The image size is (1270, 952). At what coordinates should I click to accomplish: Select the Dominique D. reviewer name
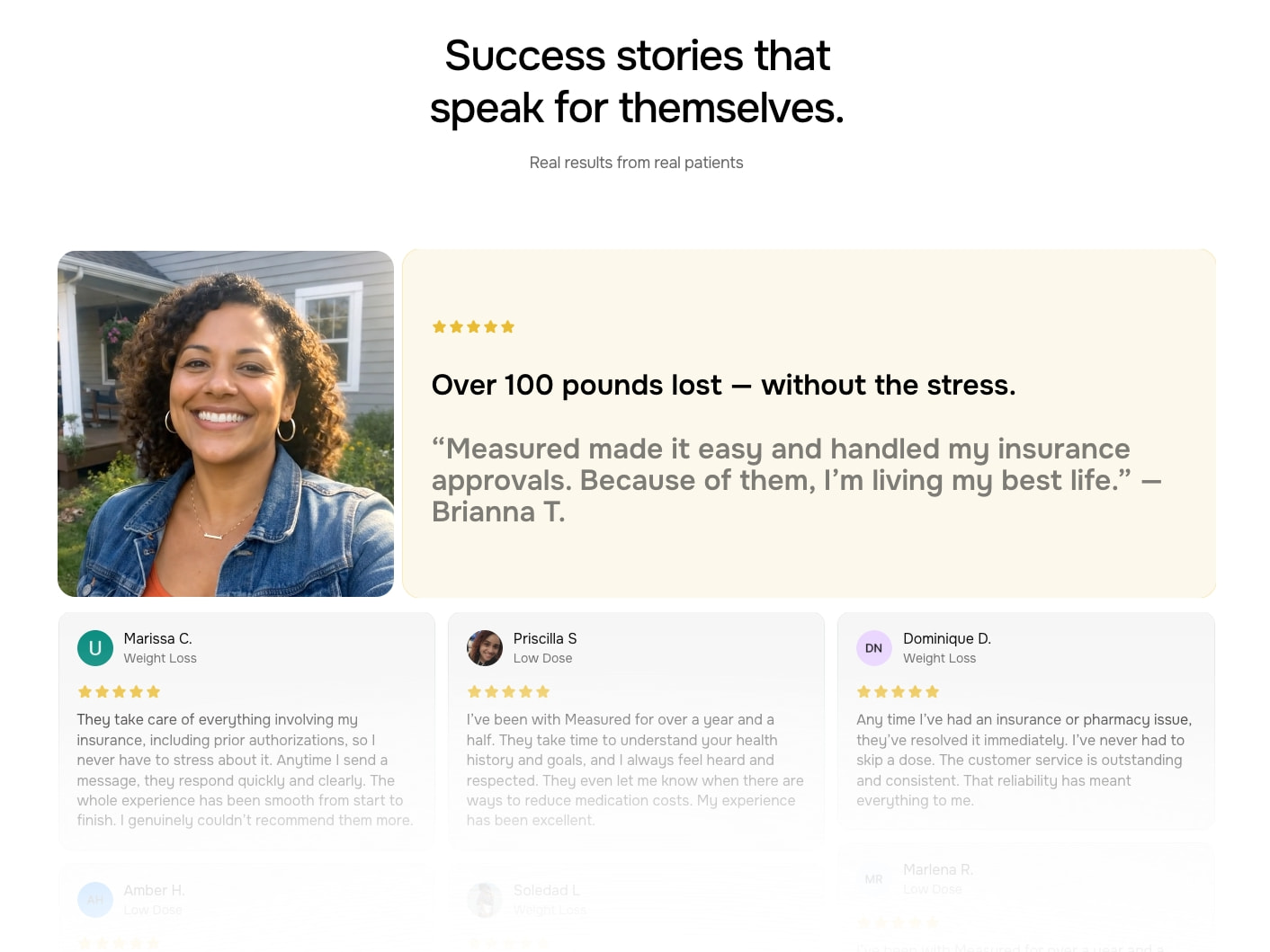click(x=947, y=638)
